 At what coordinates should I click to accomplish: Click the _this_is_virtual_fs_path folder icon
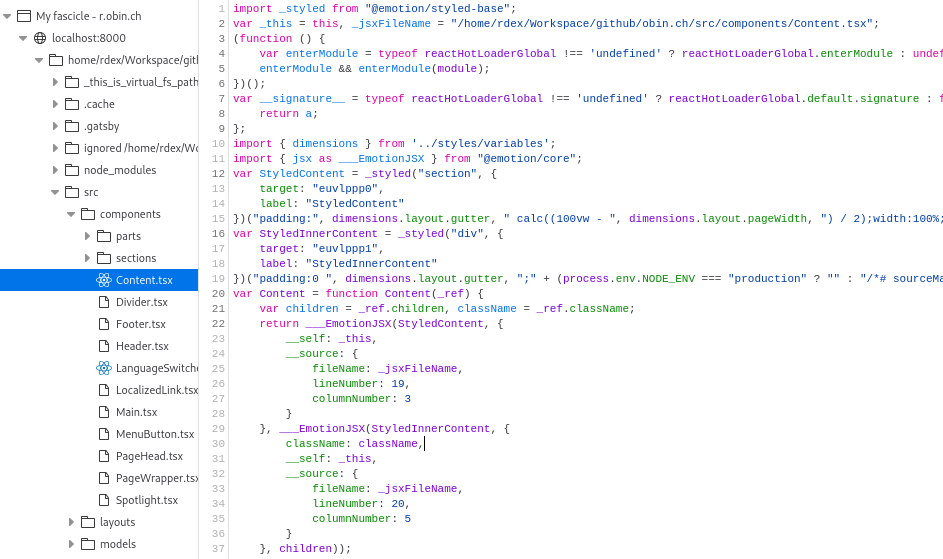[x=72, y=82]
